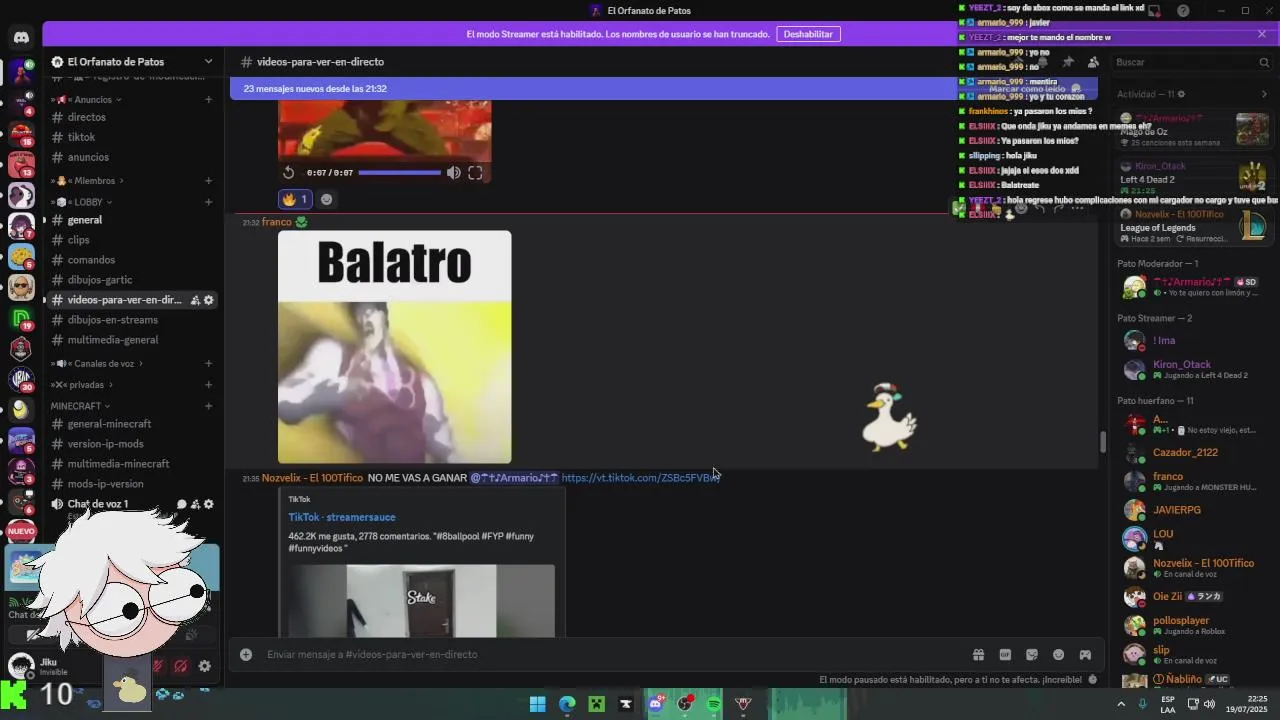Add a channel to MINECRAFT category
Screen dimensions: 1280x720
point(208,406)
